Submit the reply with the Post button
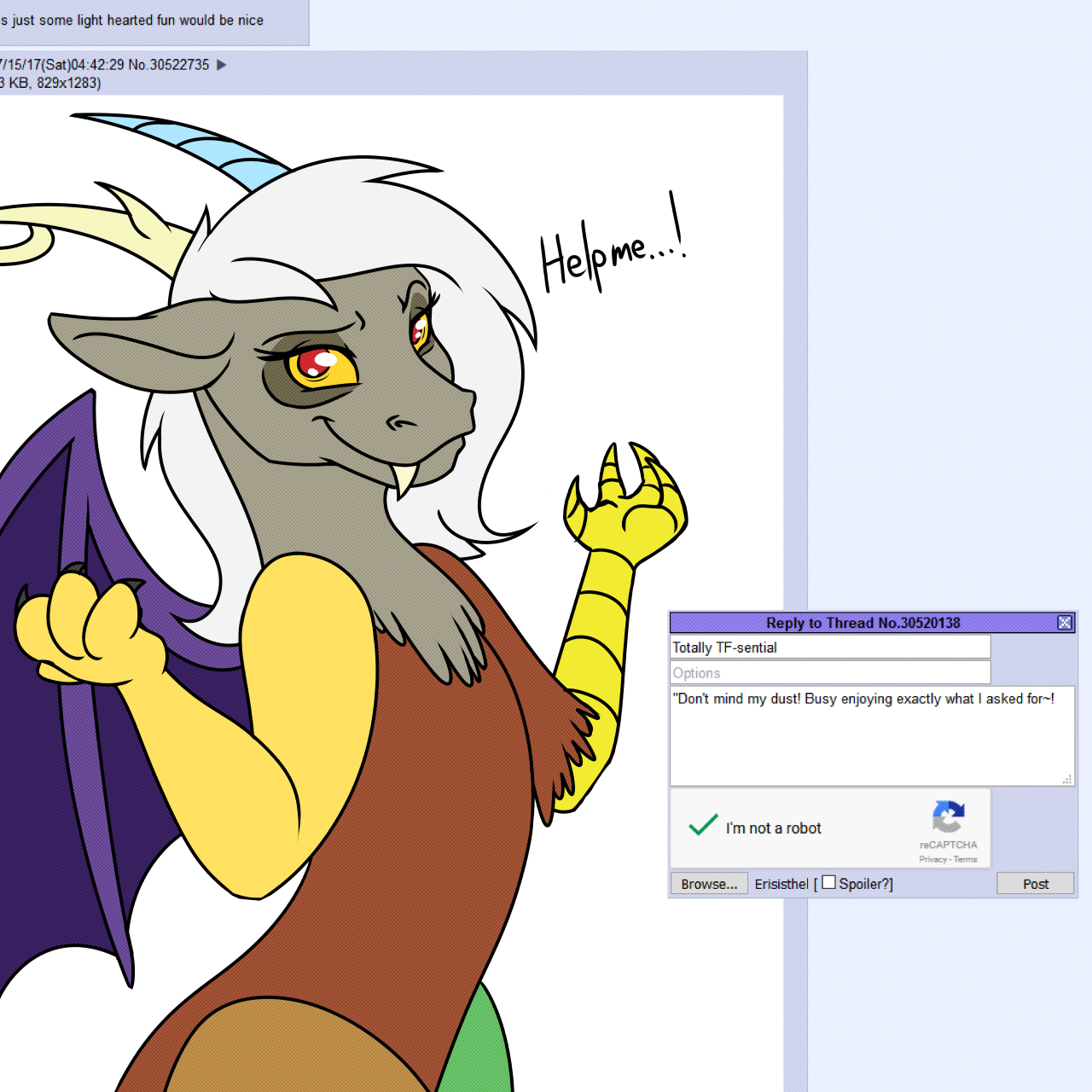This screenshot has height=1092, width=1092. click(x=1035, y=884)
